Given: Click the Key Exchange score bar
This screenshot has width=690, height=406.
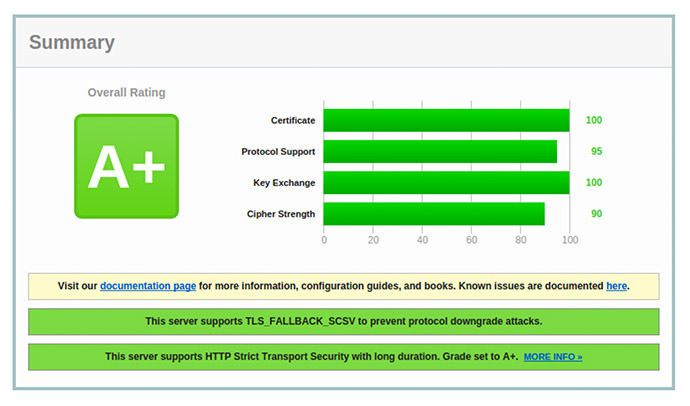Looking at the screenshot, I should (446, 183).
